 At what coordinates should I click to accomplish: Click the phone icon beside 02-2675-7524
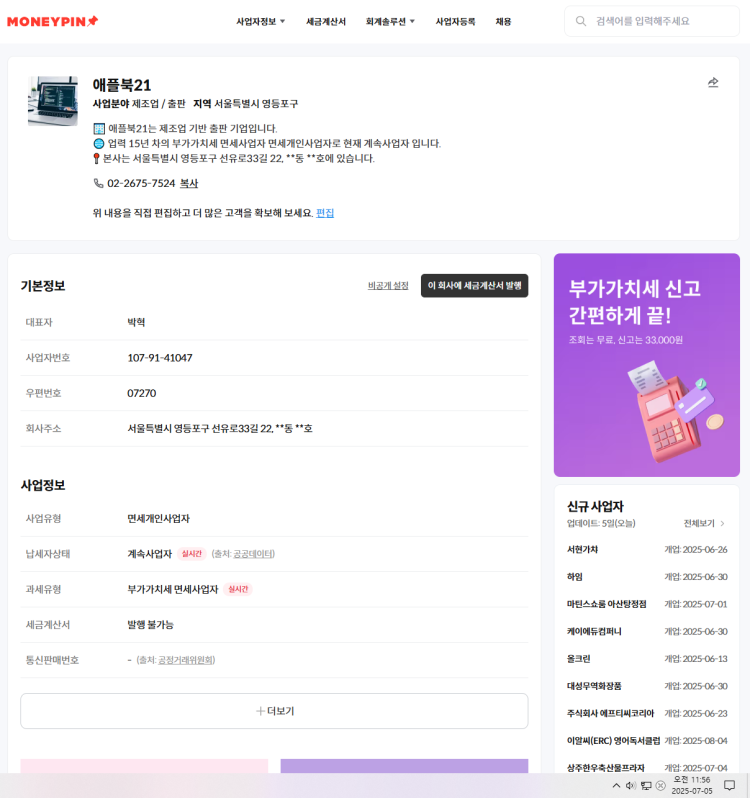coord(98,183)
